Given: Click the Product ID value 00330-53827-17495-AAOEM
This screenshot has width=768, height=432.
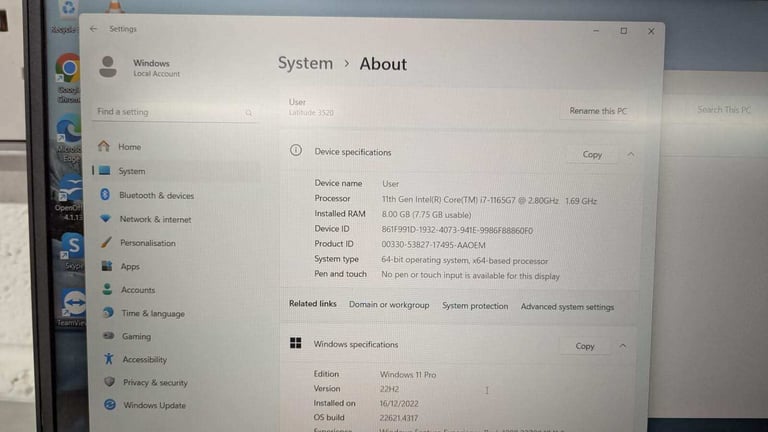Looking at the screenshot, I should coord(433,245).
